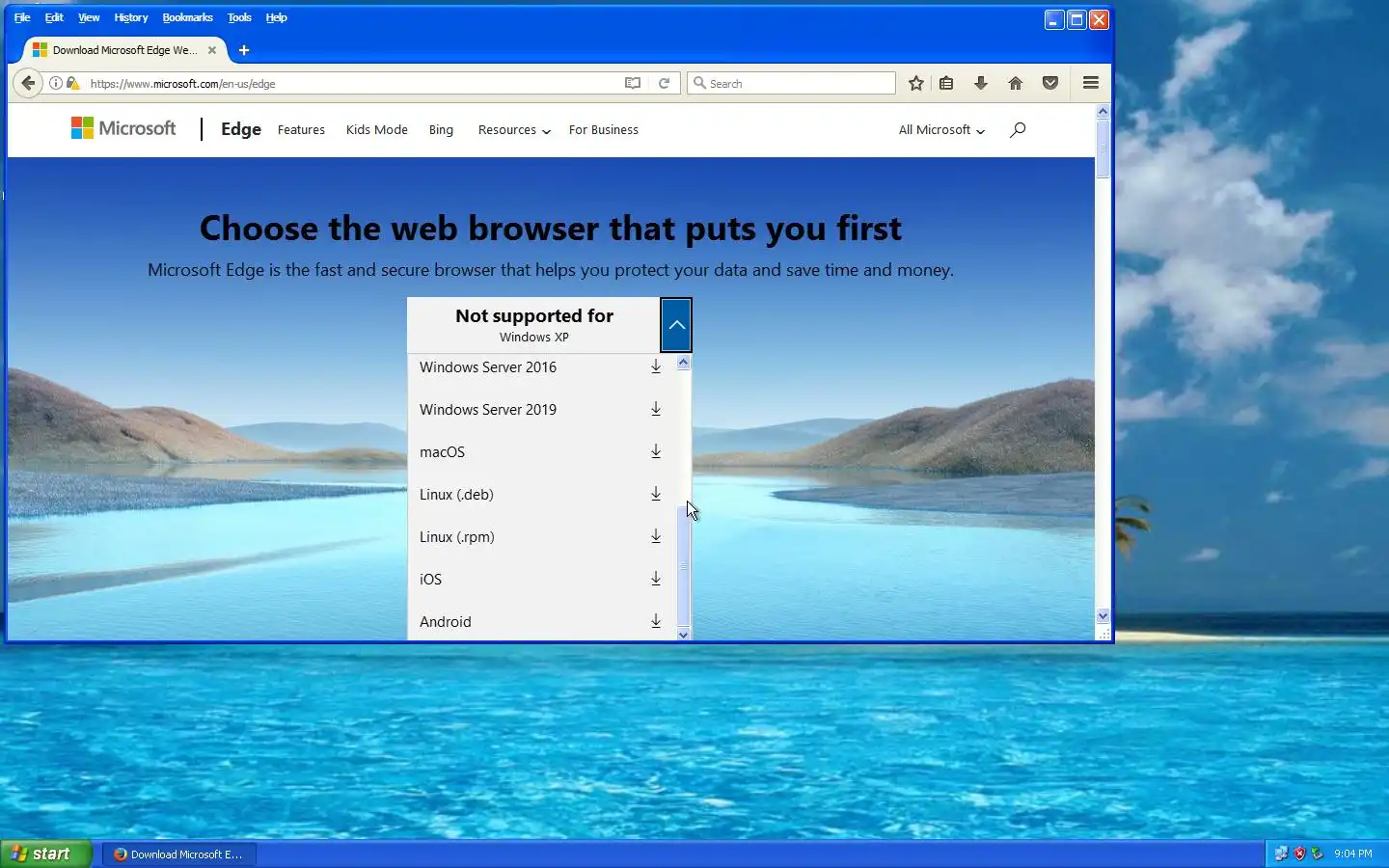Open a new tab with plus icon

[244, 50]
